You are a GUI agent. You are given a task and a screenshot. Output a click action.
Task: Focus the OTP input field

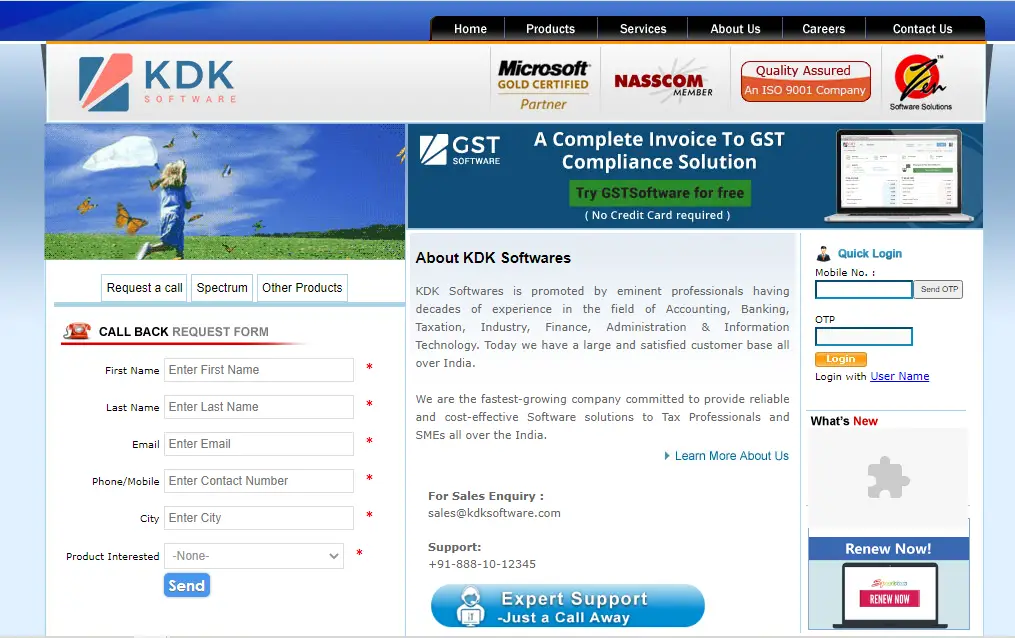pyautogui.click(x=864, y=336)
